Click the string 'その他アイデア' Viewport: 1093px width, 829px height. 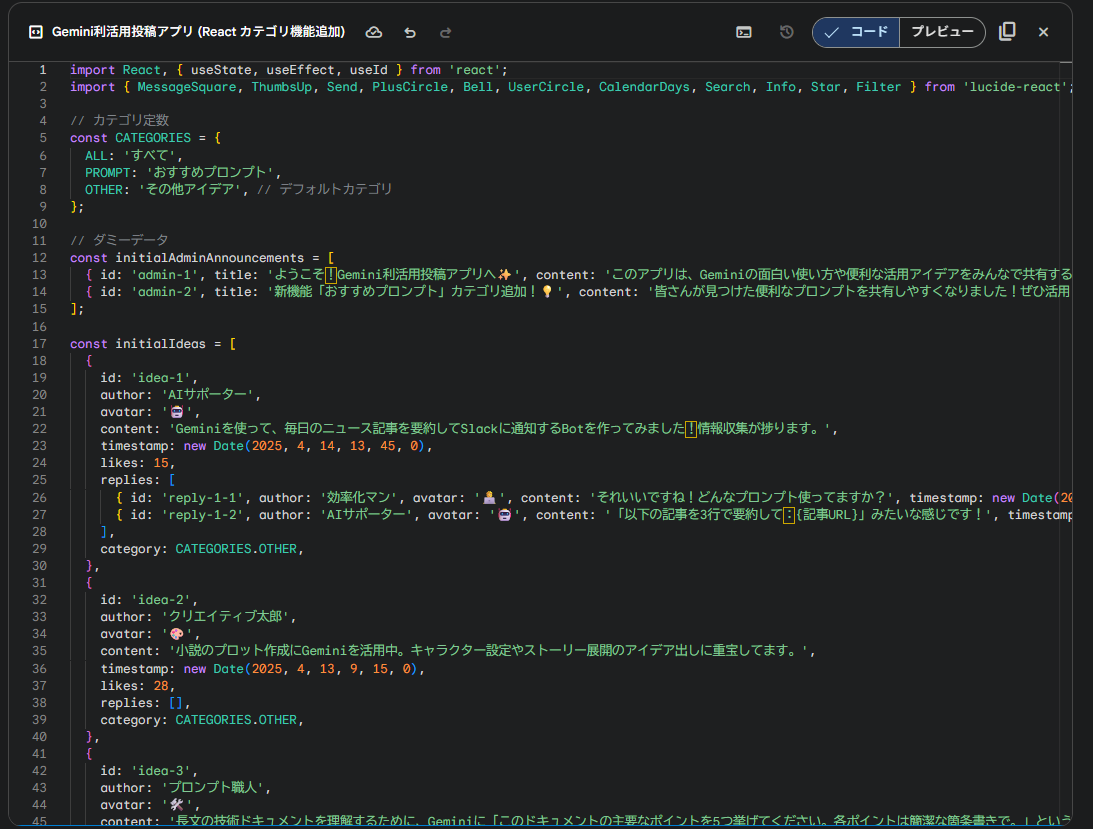tap(190, 190)
